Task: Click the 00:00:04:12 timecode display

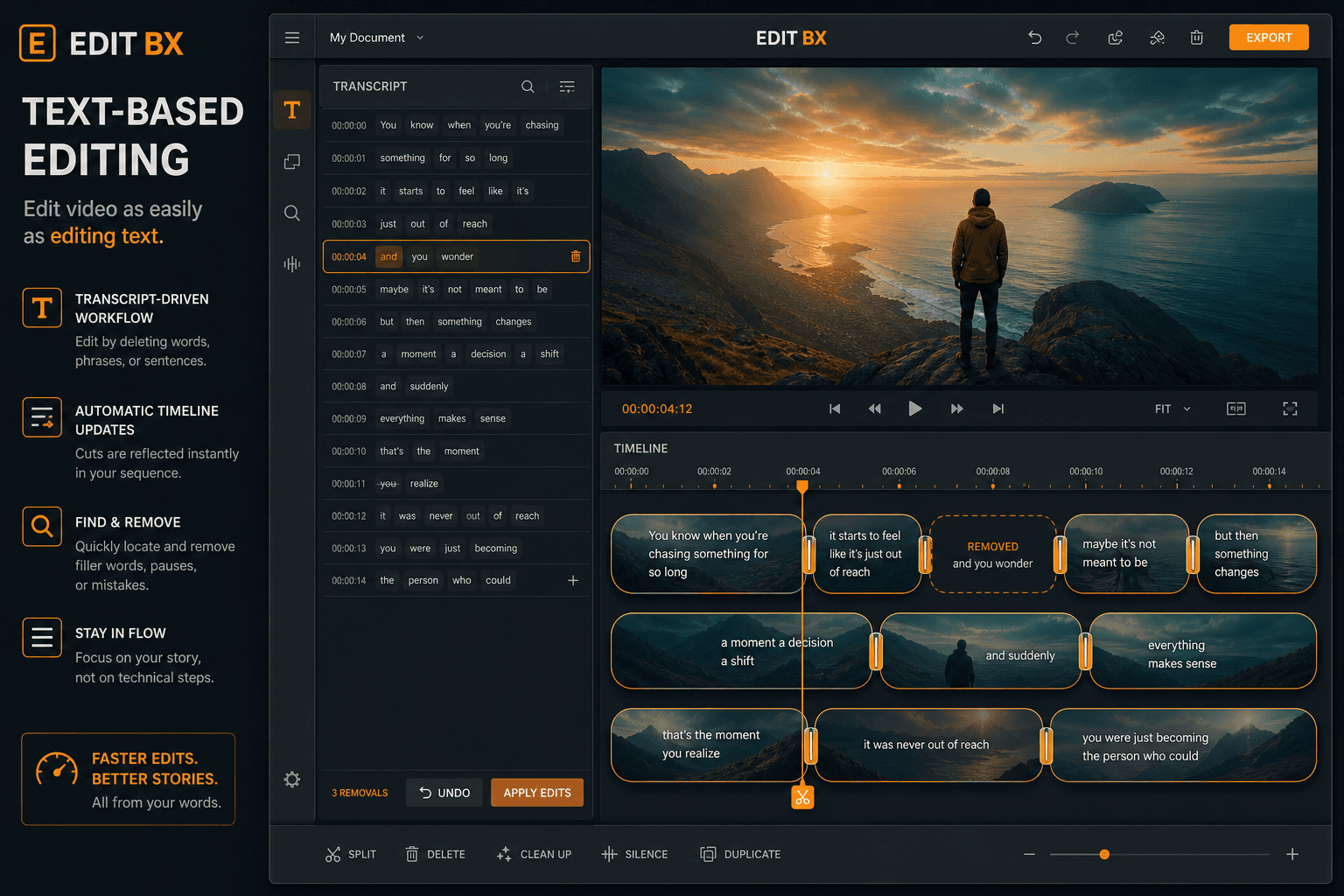Action: pyautogui.click(x=657, y=409)
